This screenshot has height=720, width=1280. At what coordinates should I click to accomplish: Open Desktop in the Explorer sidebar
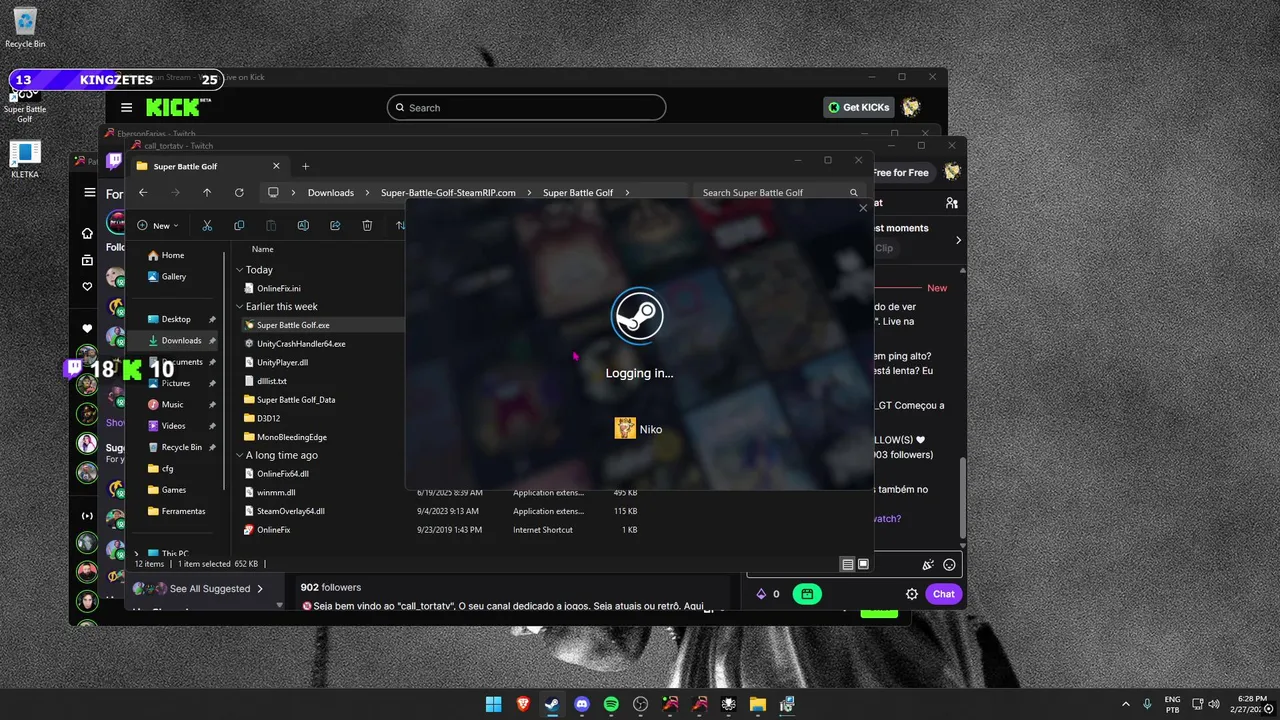(176, 319)
